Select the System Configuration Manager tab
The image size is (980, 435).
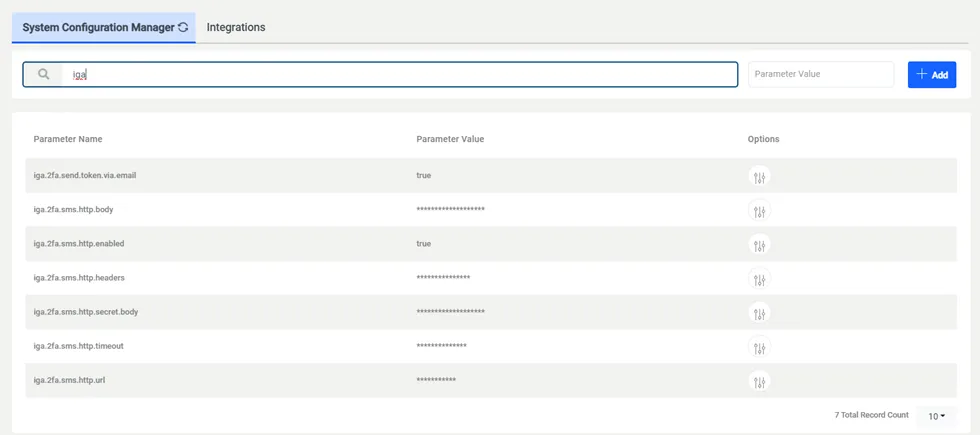coord(97,28)
